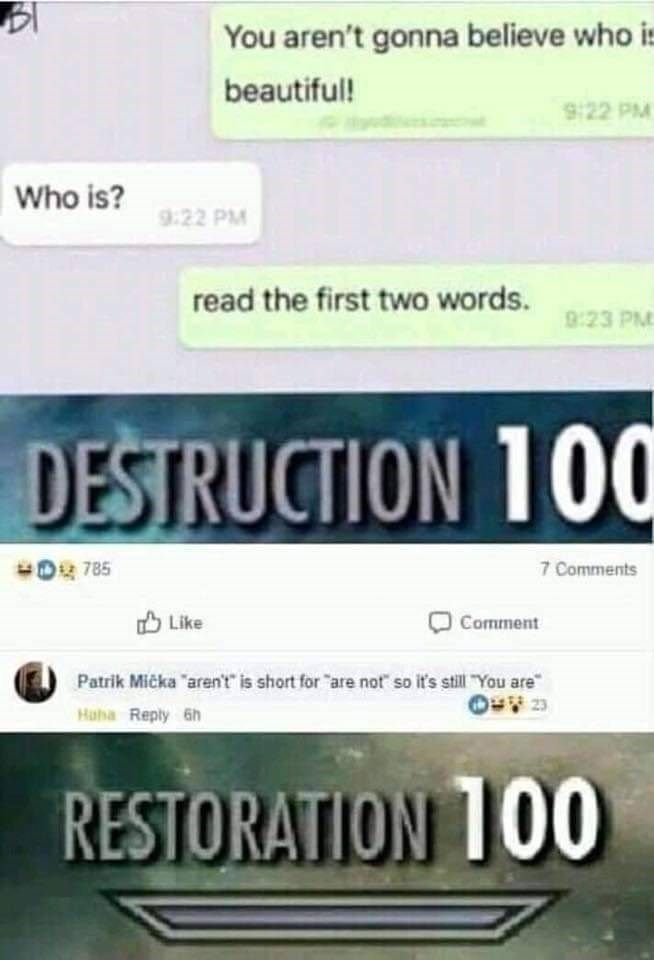Open Patrik Mička's profile name link

tap(127, 681)
